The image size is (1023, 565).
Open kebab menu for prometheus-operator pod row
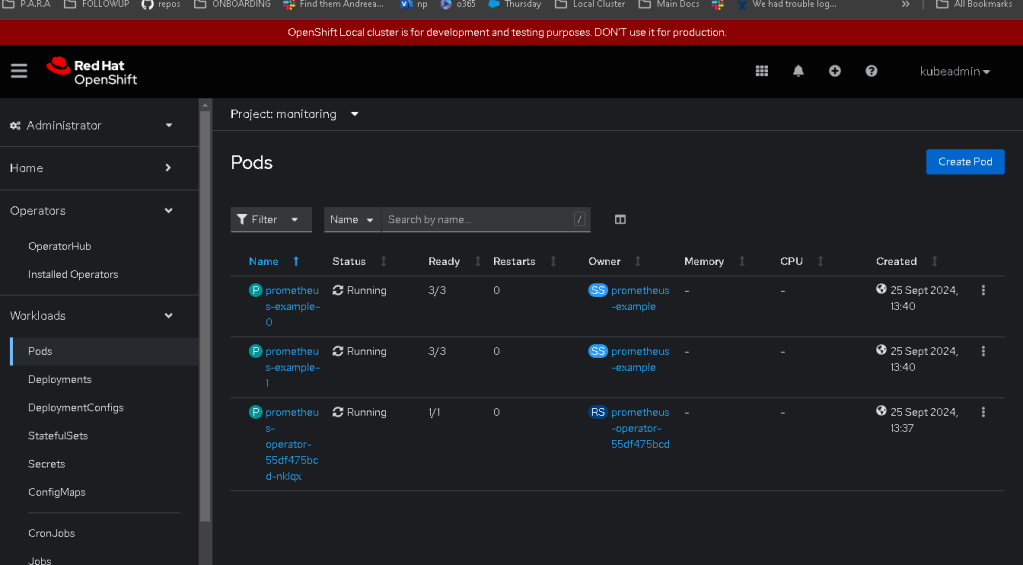(983, 412)
